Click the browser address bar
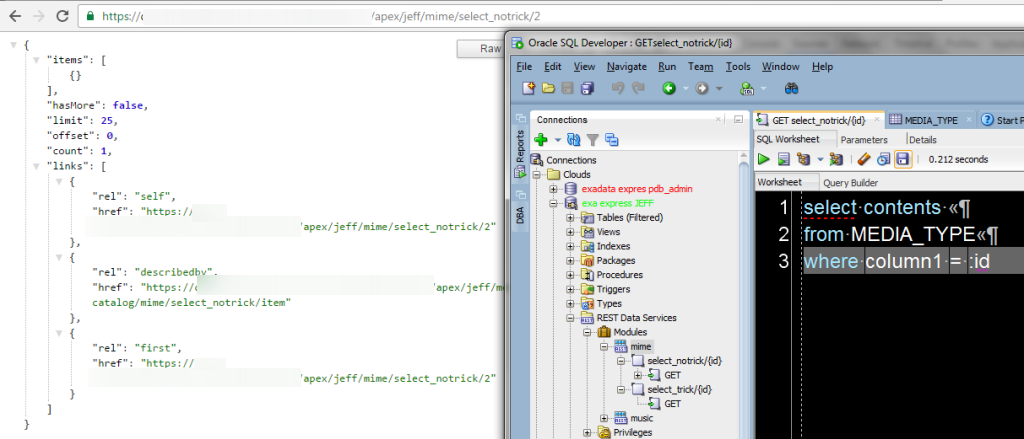The height and width of the screenshot is (439, 1024). 549,16
